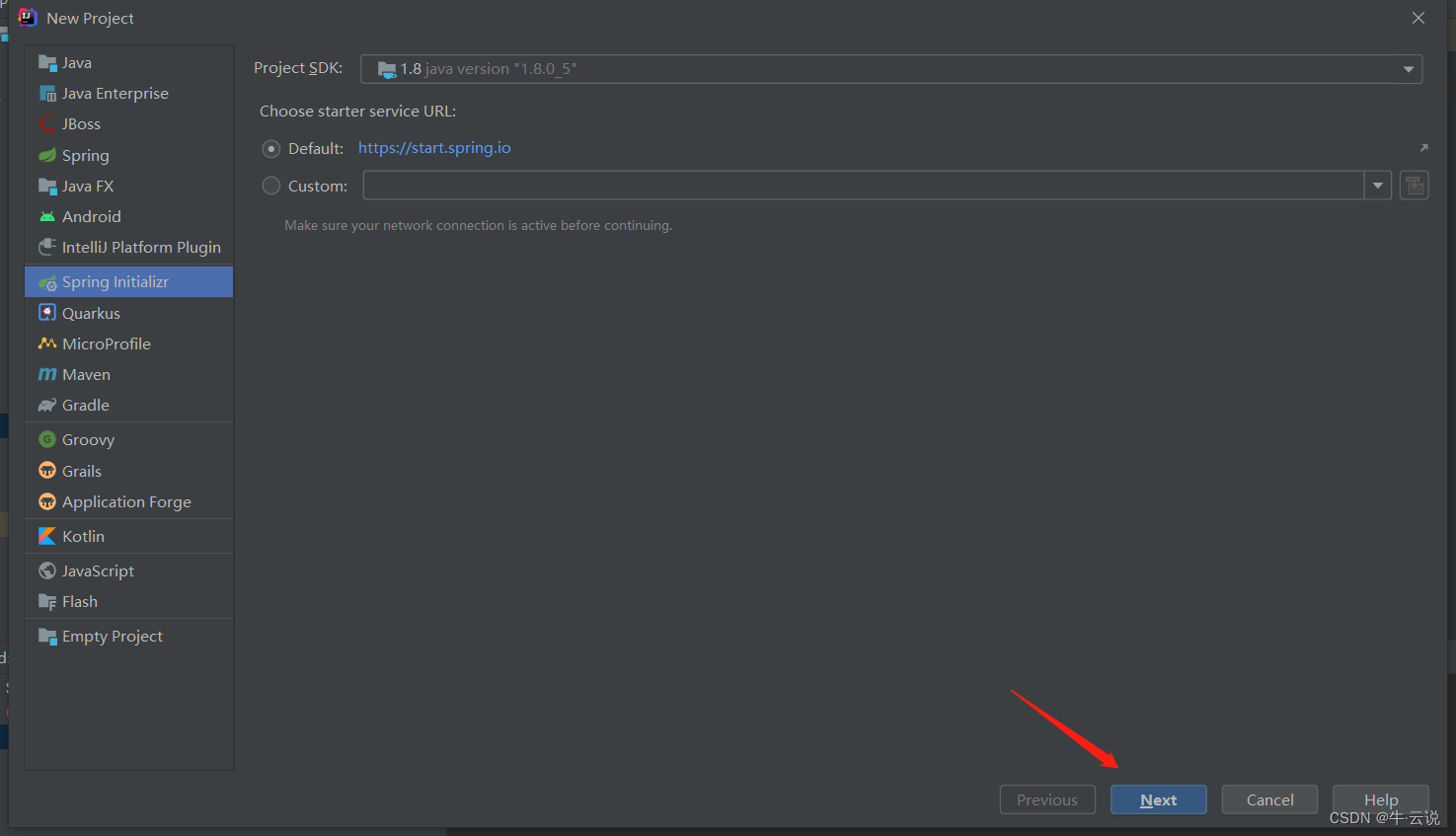Select JBoss label in list

[81, 124]
